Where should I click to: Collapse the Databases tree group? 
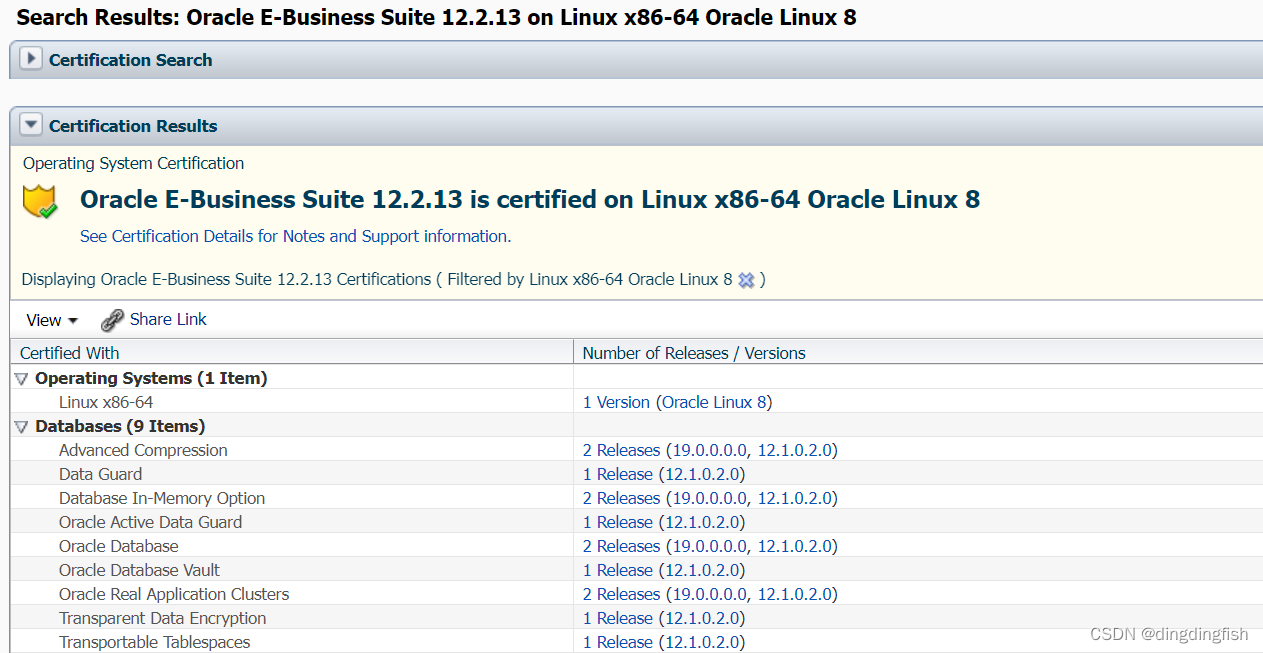[x=21, y=427]
